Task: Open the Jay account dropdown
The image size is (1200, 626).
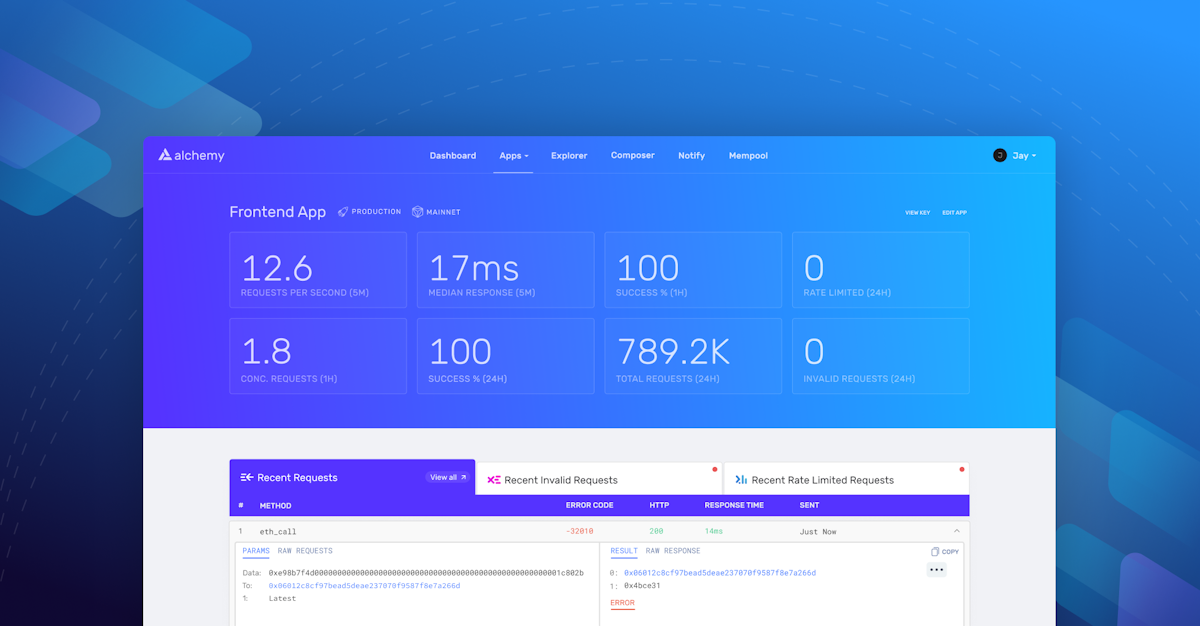Action: (x=1022, y=155)
